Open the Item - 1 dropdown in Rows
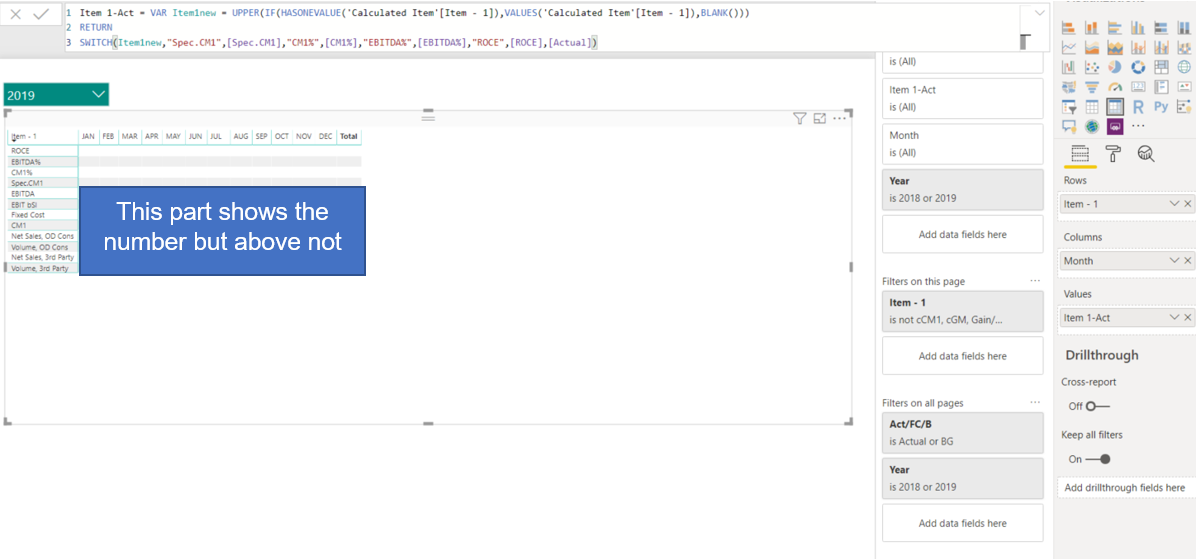The height and width of the screenshot is (559, 1198). coord(1174,204)
